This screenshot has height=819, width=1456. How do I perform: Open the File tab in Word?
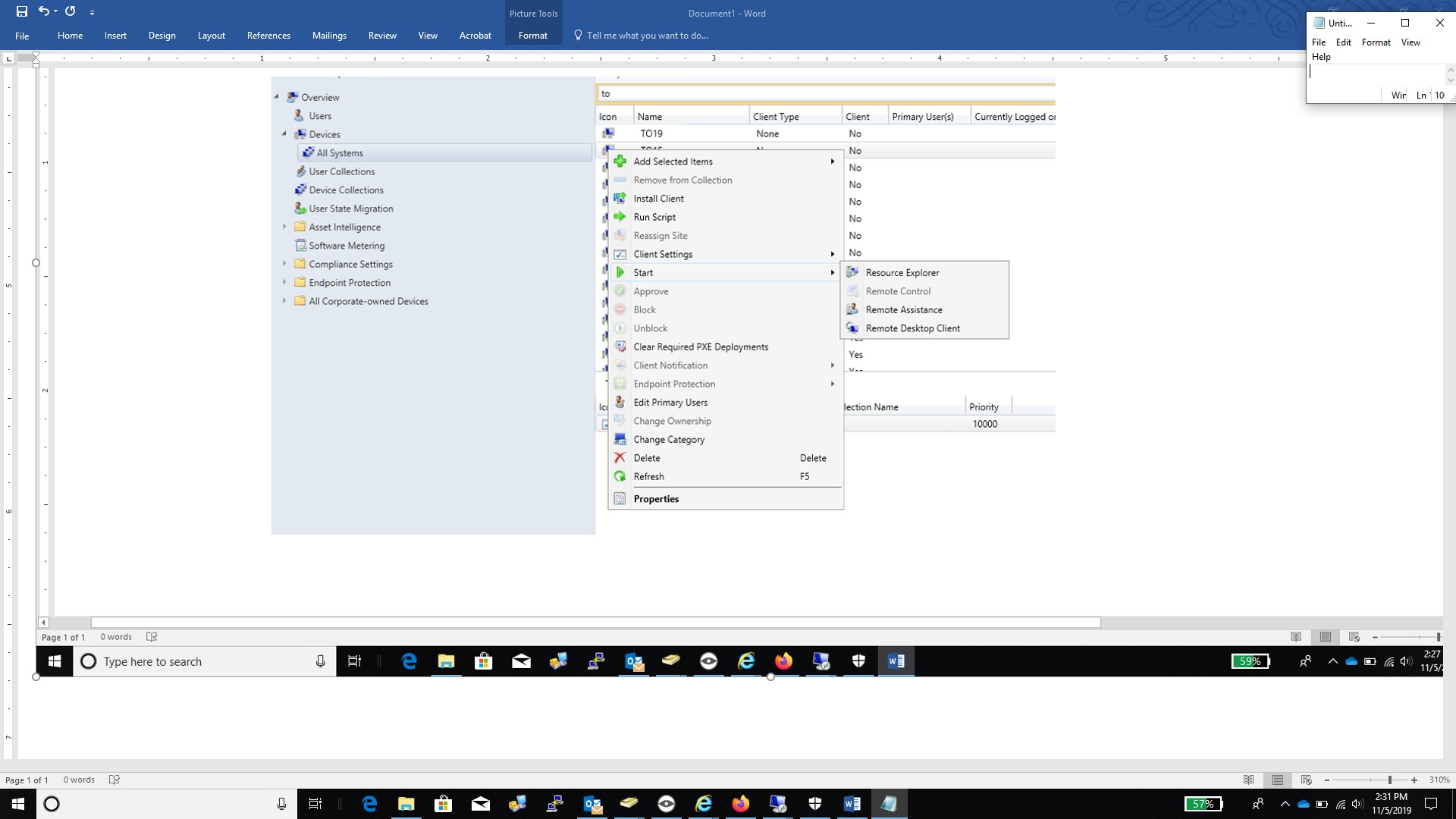point(22,36)
